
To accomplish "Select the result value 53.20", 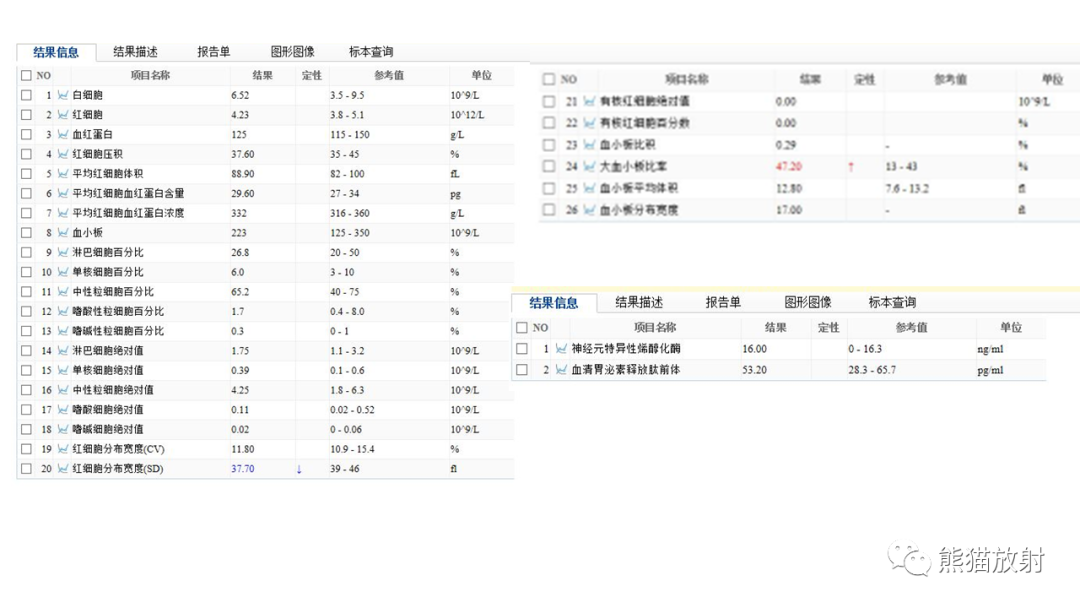I will tap(754, 370).
